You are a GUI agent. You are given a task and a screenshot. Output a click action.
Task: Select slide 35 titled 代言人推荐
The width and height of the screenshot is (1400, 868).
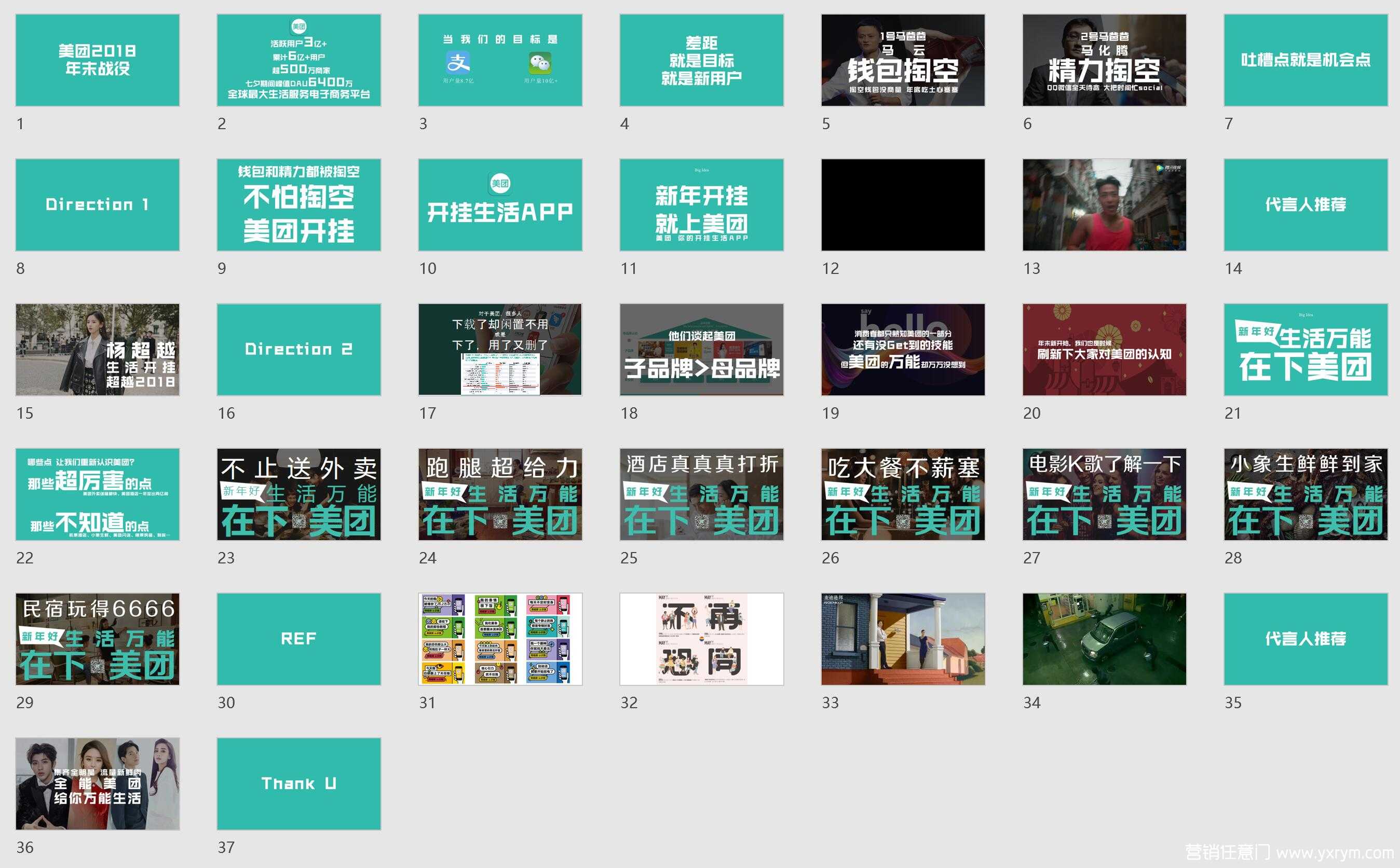(1306, 639)
